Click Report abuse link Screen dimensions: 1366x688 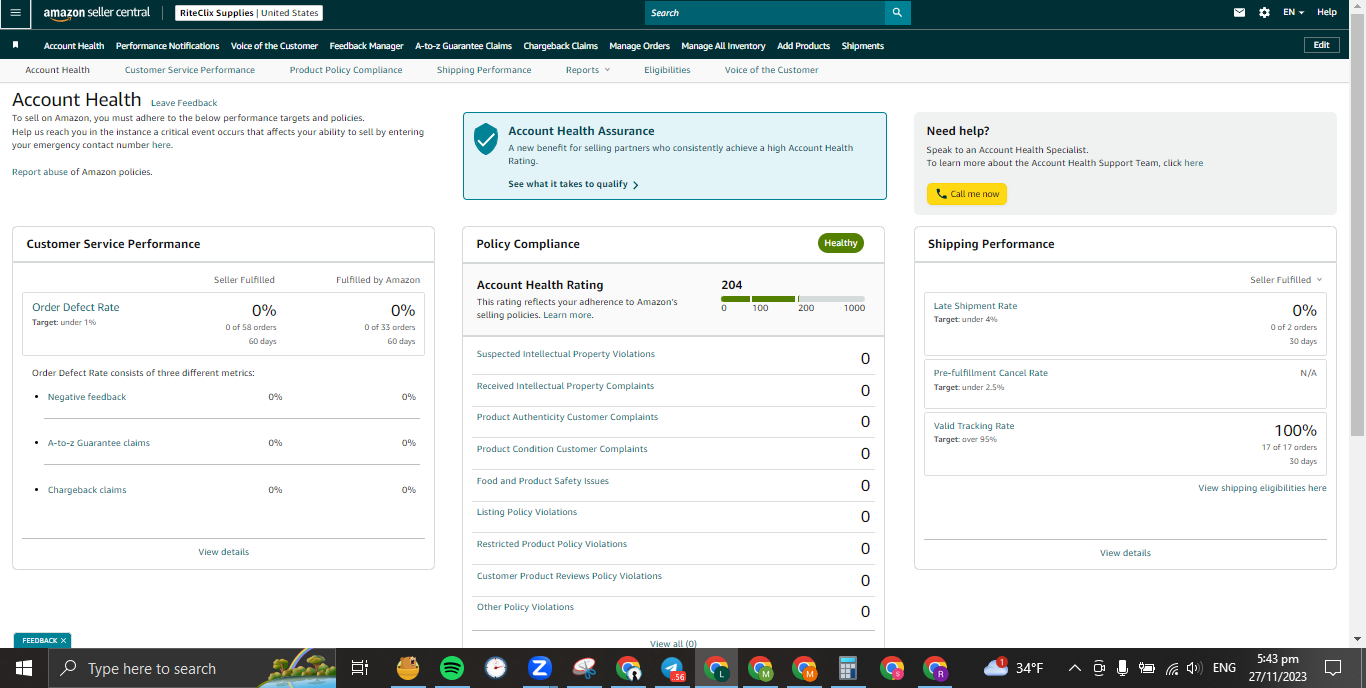[40, 172]
